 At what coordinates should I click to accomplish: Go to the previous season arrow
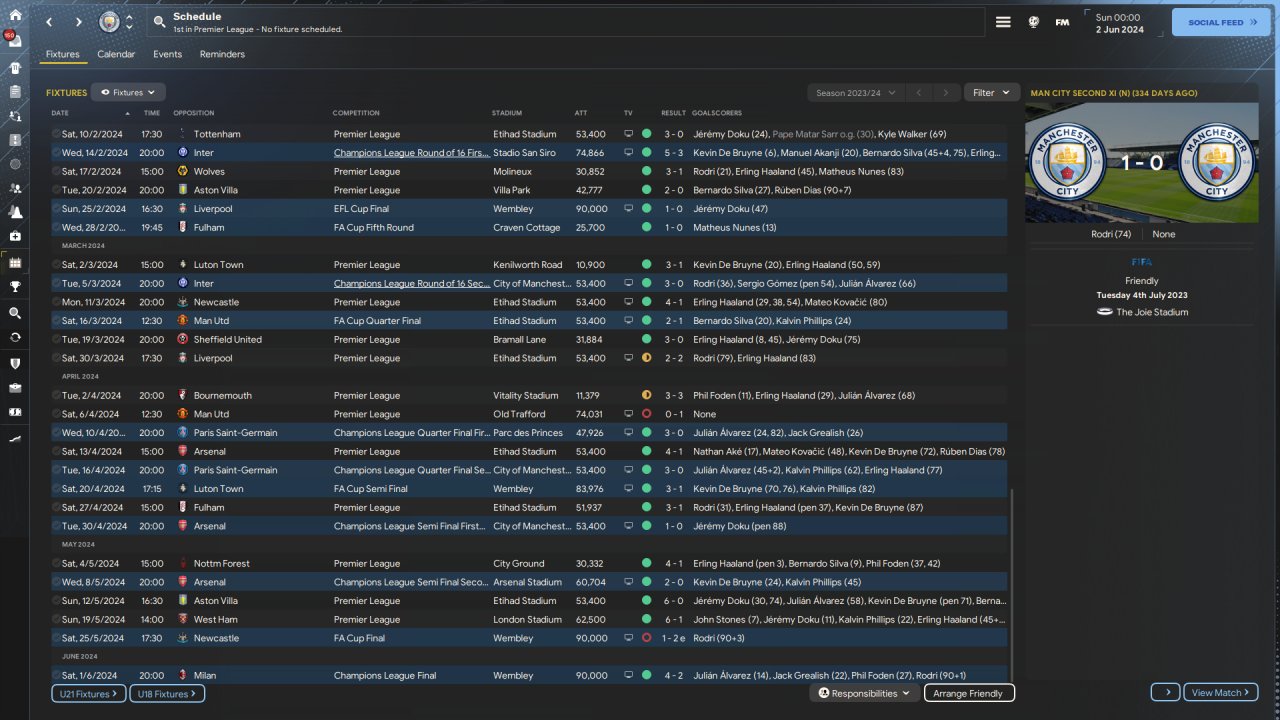click(918, 93)
